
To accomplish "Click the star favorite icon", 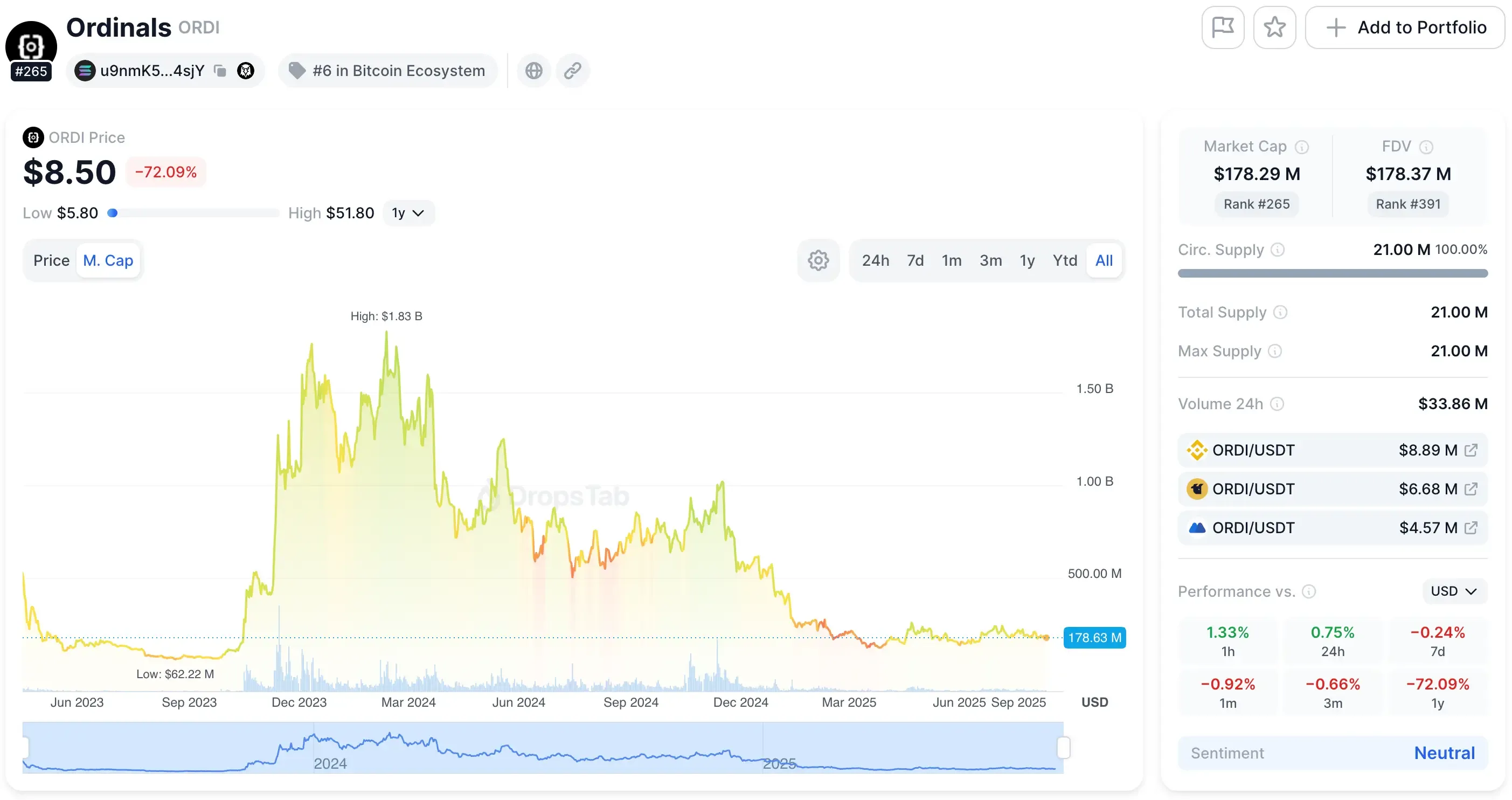I will [1275, 27].
